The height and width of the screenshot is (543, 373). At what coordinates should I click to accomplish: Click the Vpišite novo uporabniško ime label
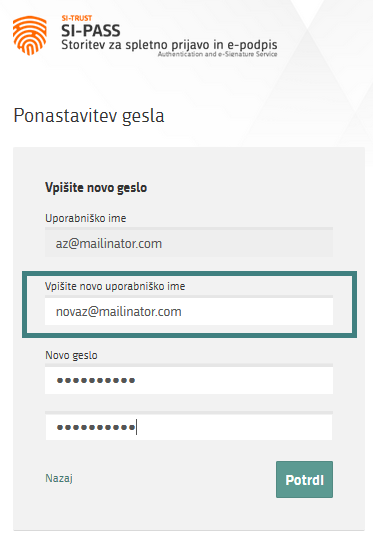coord(115,286)
